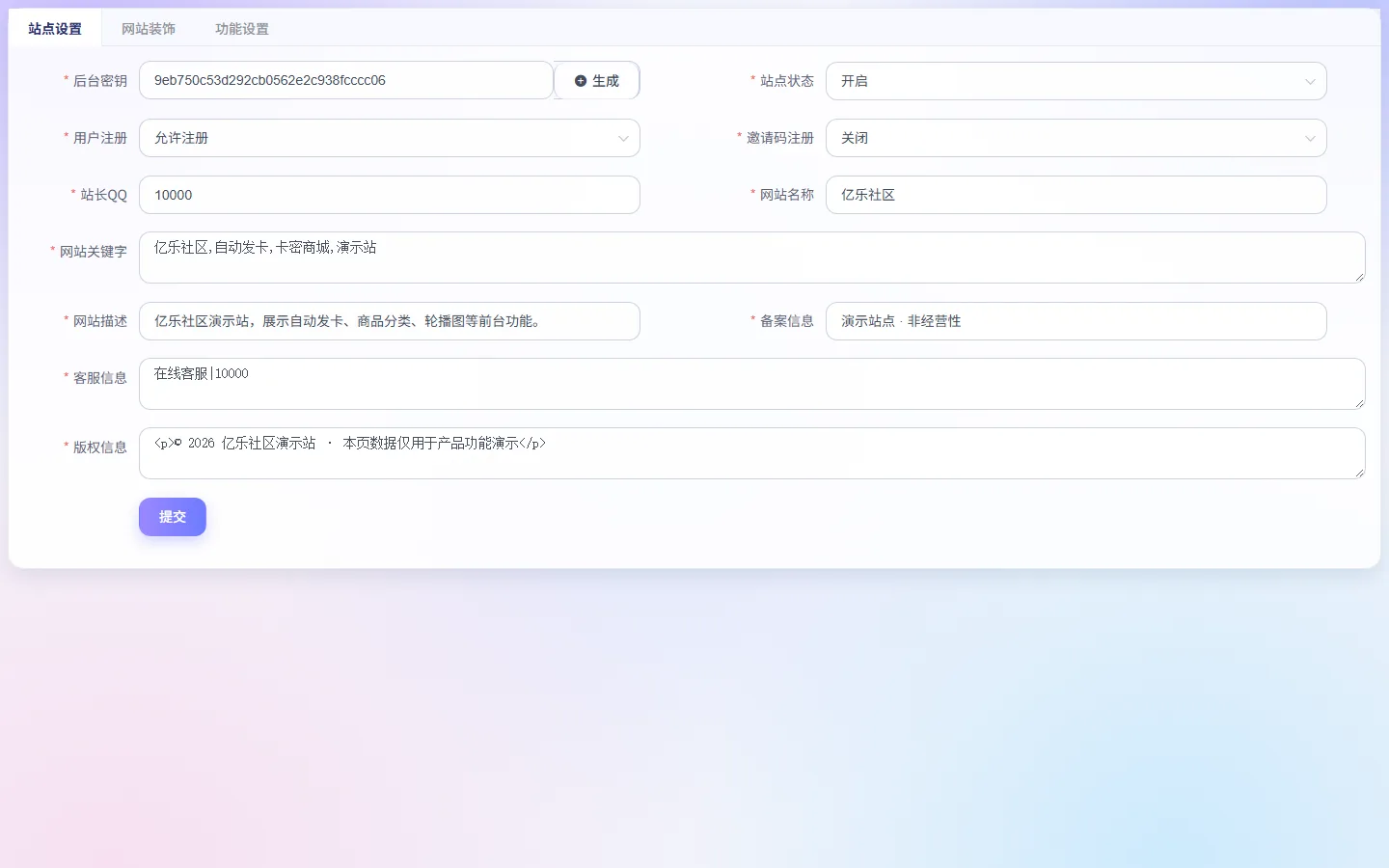The image size is (1389, 868).
Task: Click the plus icon in the 生成 button
Action: click(x=581, y=81)
